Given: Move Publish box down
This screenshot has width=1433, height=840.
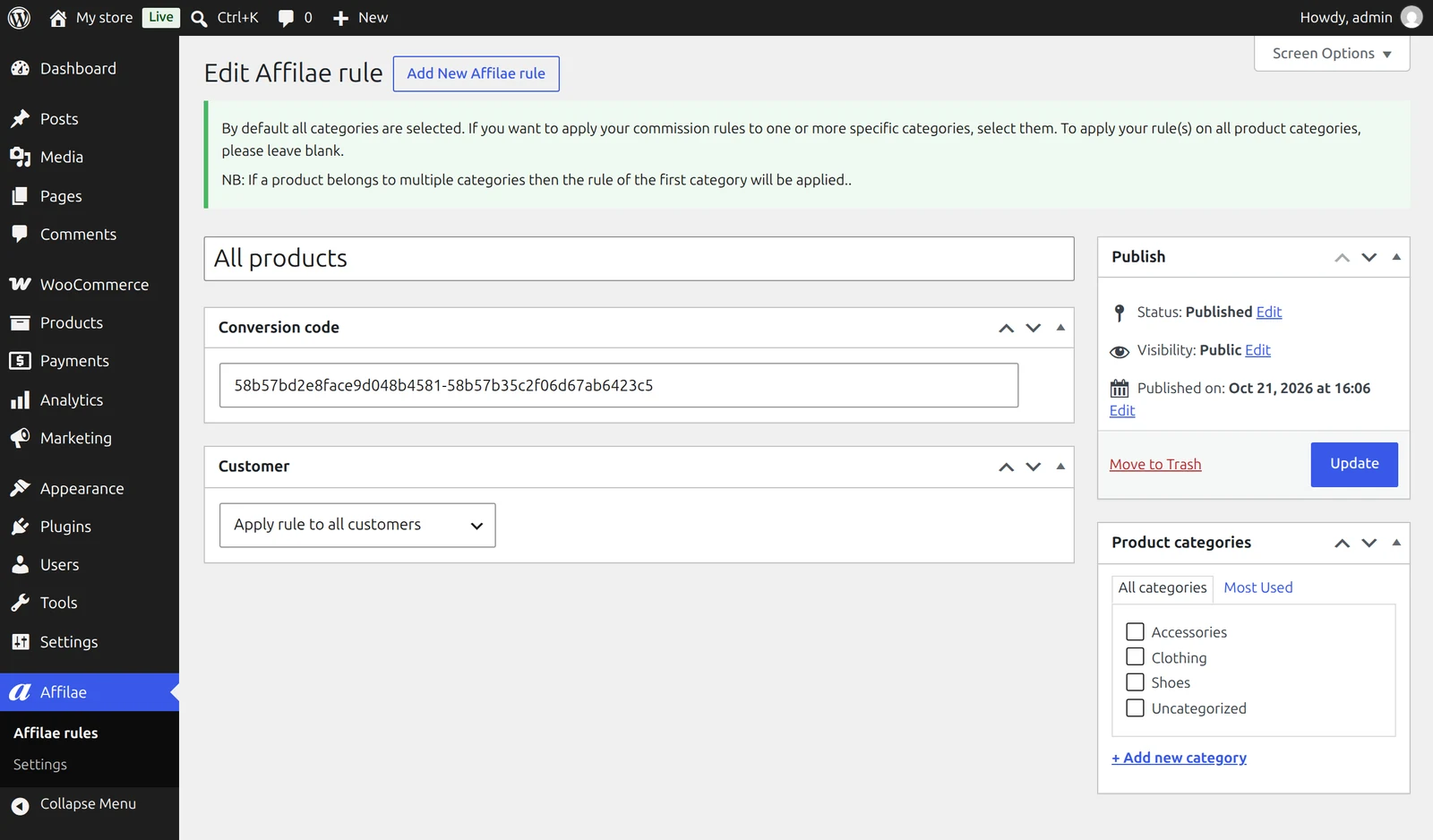Looking at the screenshot, I should [x=1369, y=257].
